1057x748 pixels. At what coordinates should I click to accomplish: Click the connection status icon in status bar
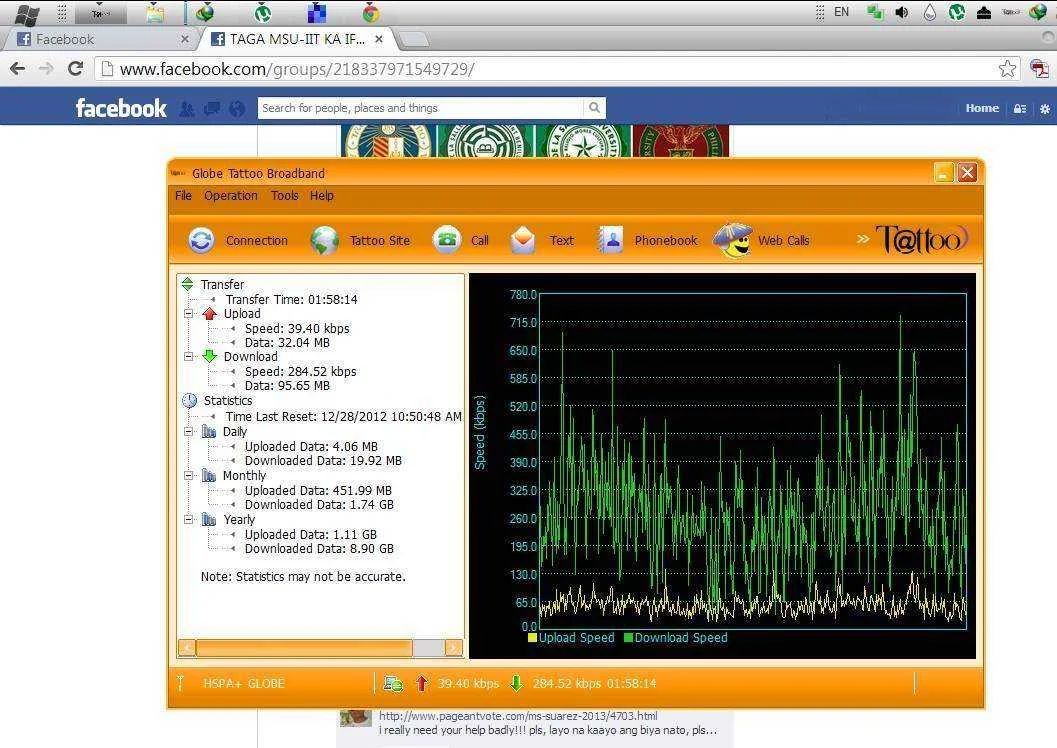(x=393, y=684)
